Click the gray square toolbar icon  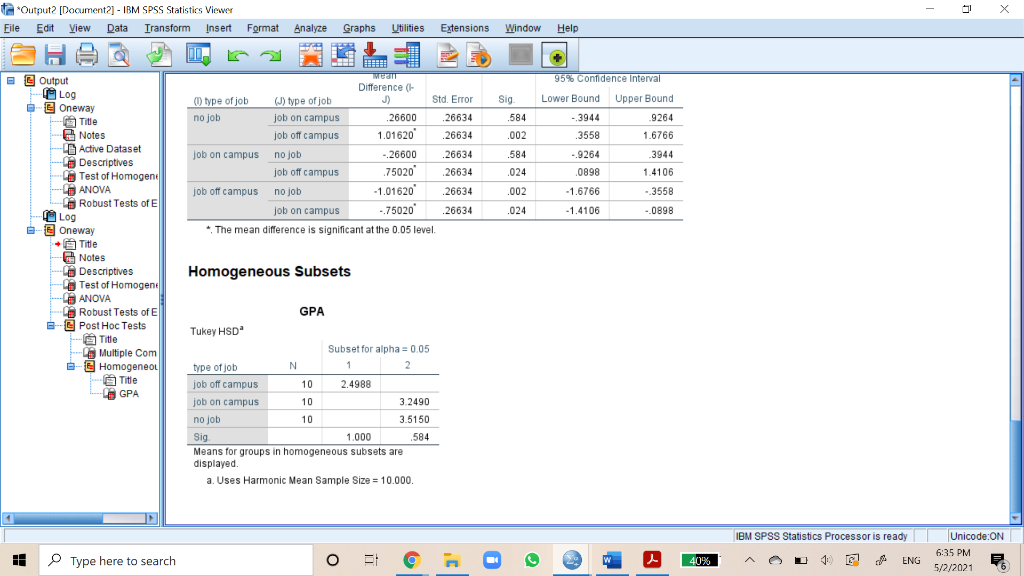pyautogui.click(x=520, y=55)
